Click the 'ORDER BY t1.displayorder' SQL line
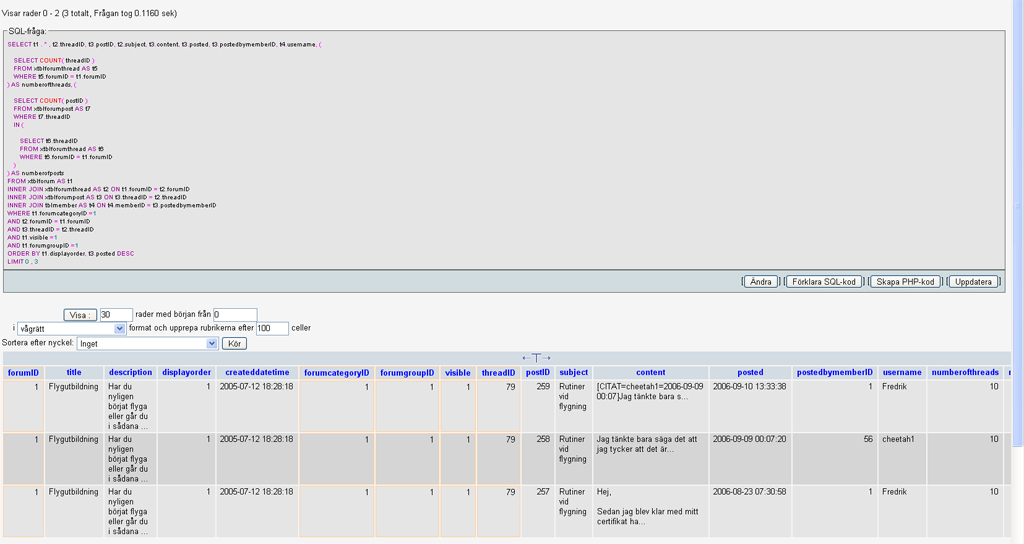The width and height of the screenshot is (1024, 544). [71, 253]
